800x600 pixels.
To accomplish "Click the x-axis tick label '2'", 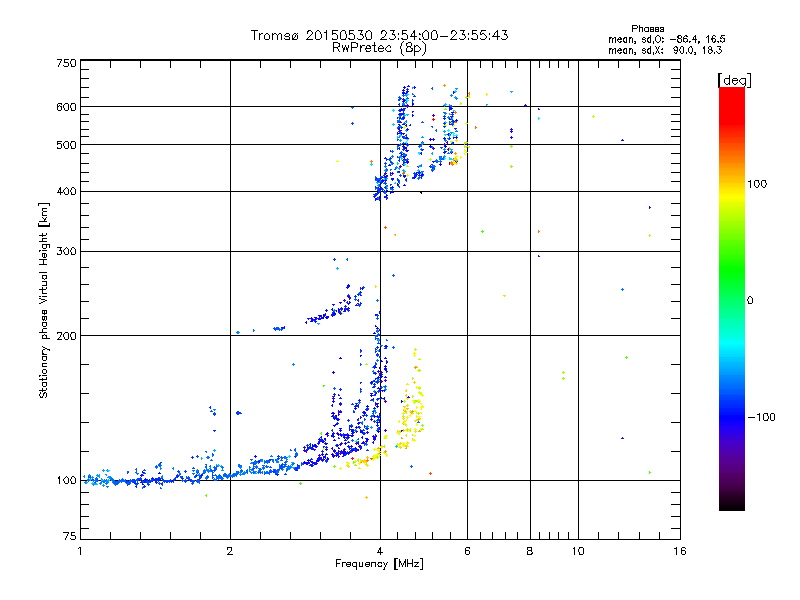I will point(230,551).
